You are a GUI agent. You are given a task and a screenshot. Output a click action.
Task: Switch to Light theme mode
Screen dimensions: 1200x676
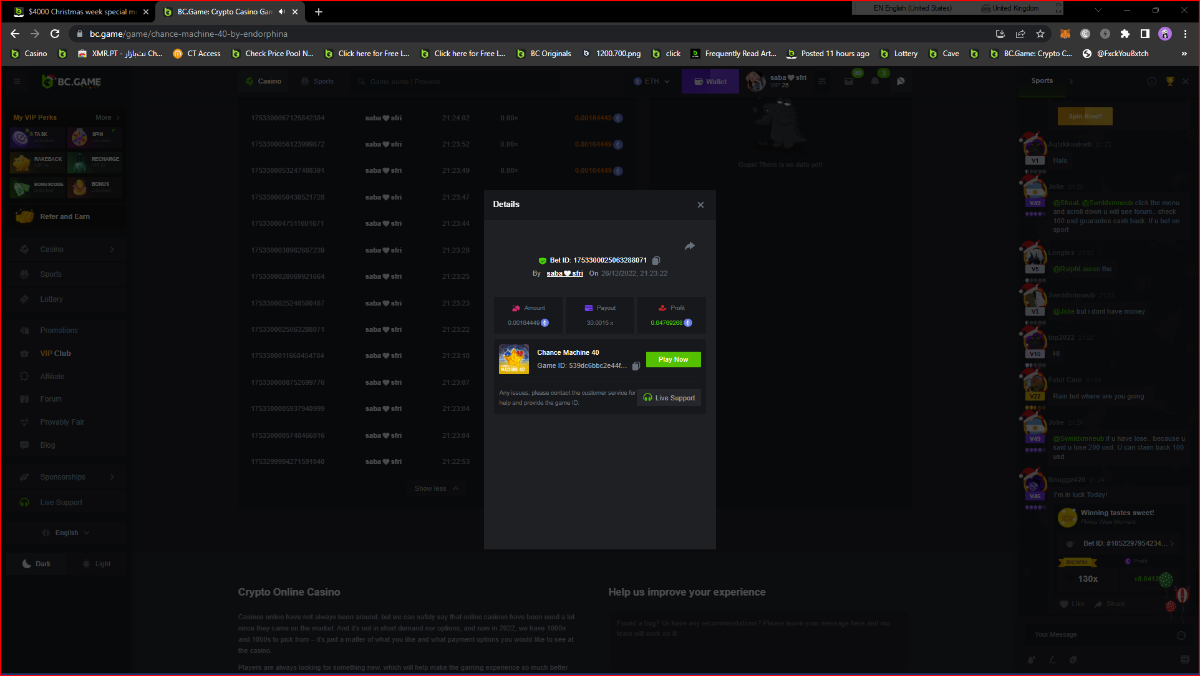click(x=96, y=564)
